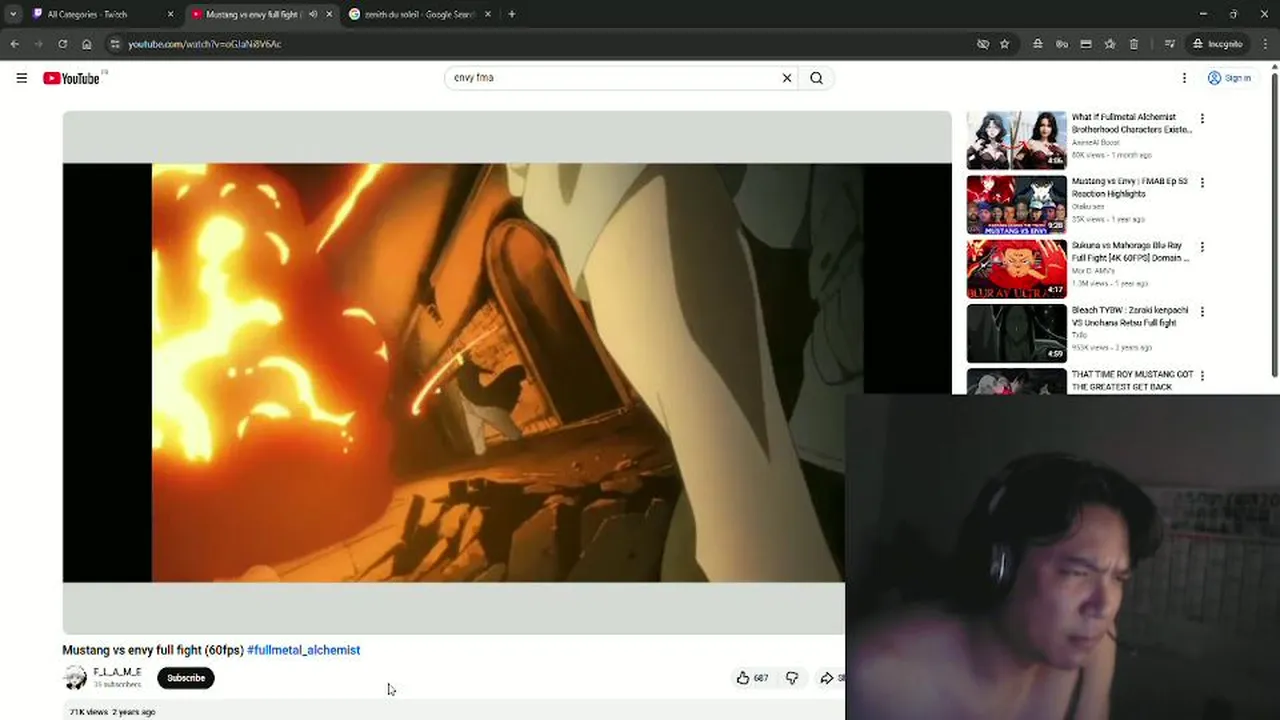Open options for THAT TIME ROY MUSTANG video
The height and width of the screenshot is (720, 1280).
pos(1202,376)
